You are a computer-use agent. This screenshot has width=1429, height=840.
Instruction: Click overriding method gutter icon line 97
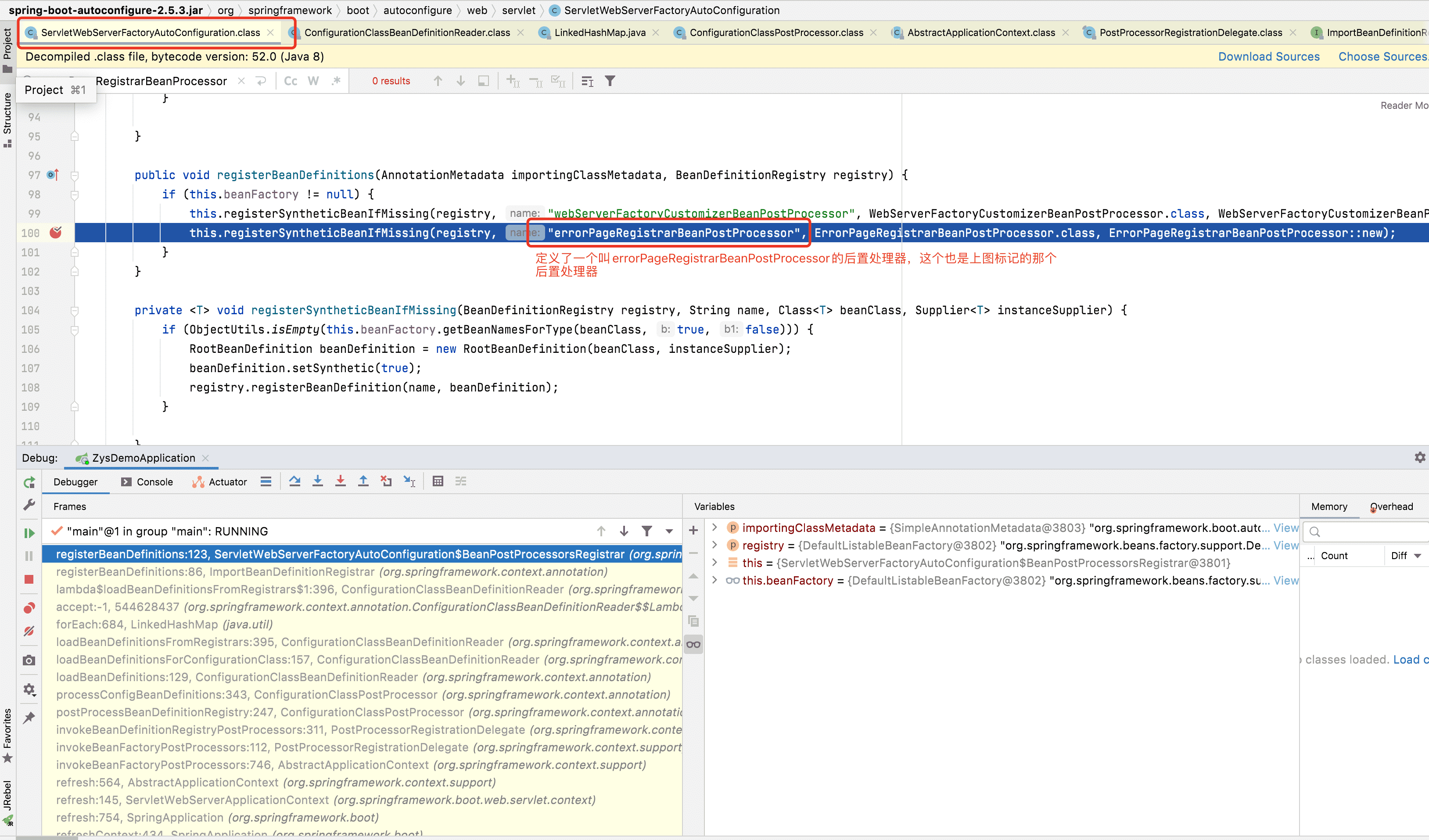tap(53, 175)
